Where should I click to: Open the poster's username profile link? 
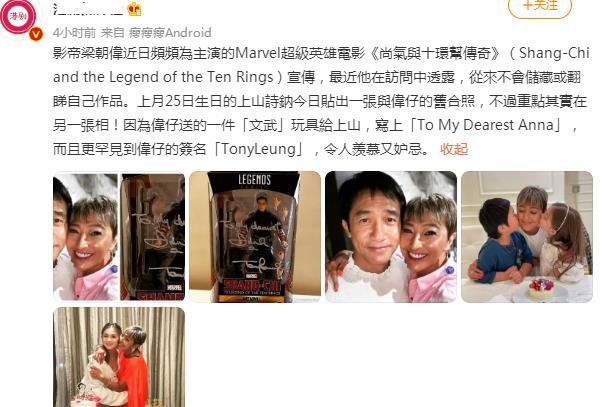87,8
